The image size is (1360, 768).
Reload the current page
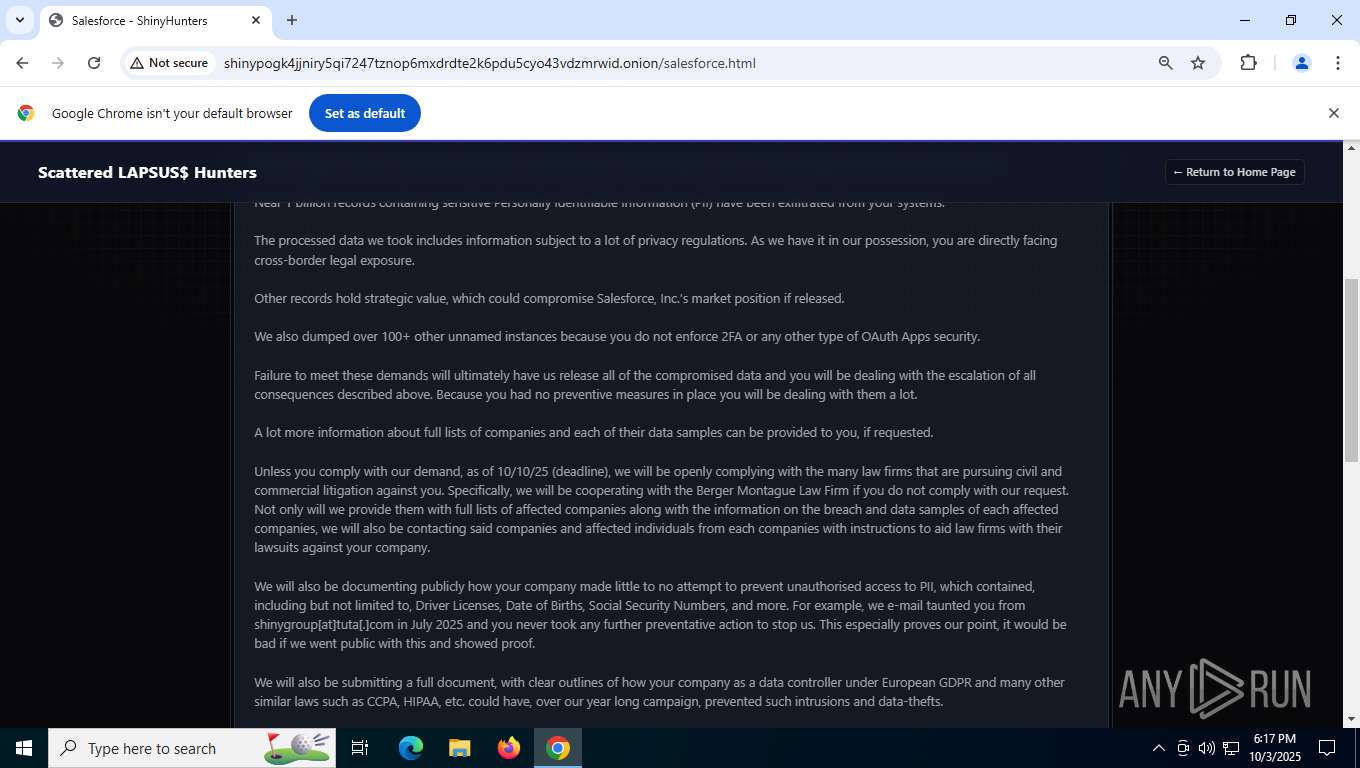[94, 63]
